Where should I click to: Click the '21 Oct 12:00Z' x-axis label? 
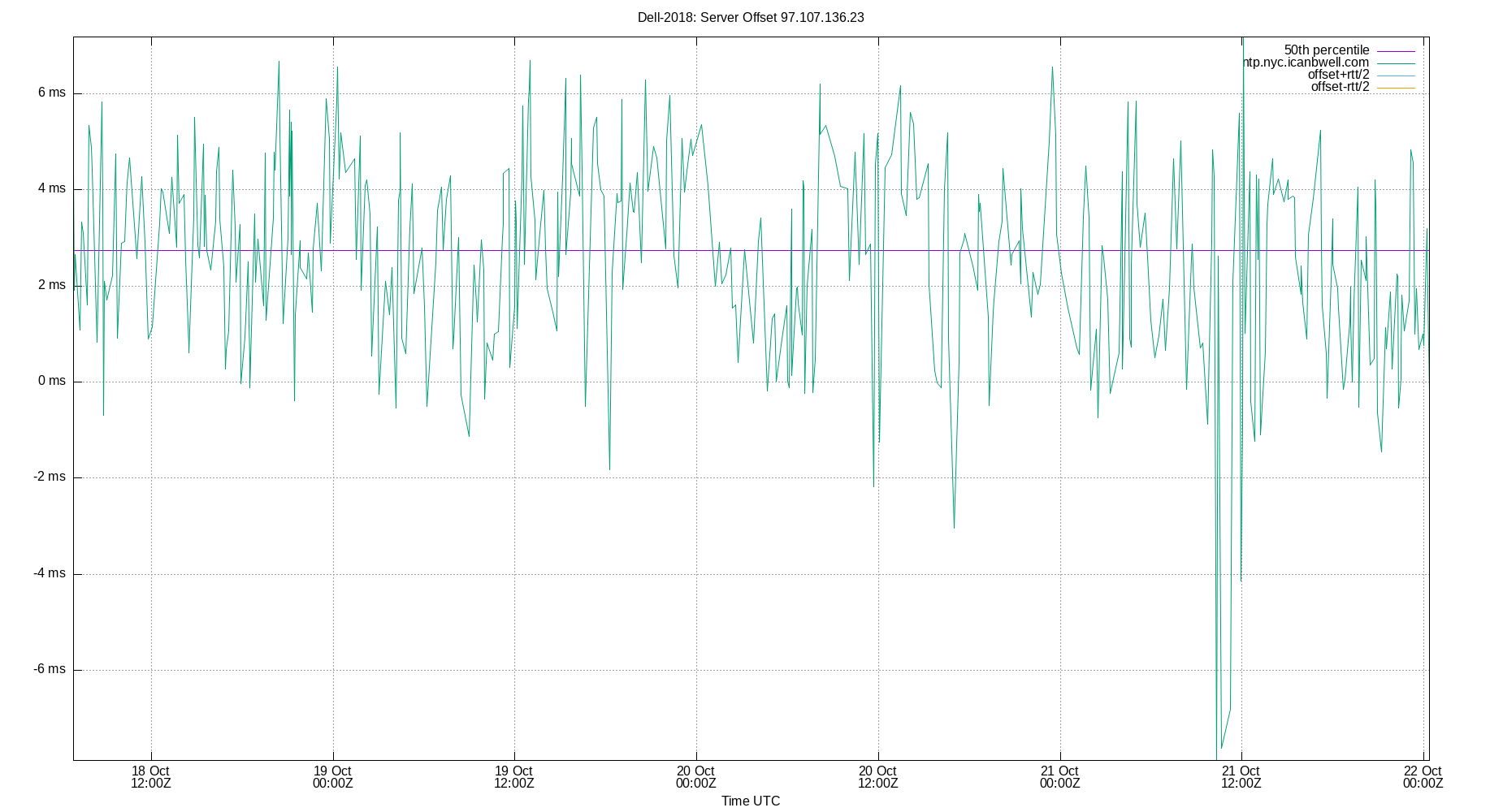1241,777
